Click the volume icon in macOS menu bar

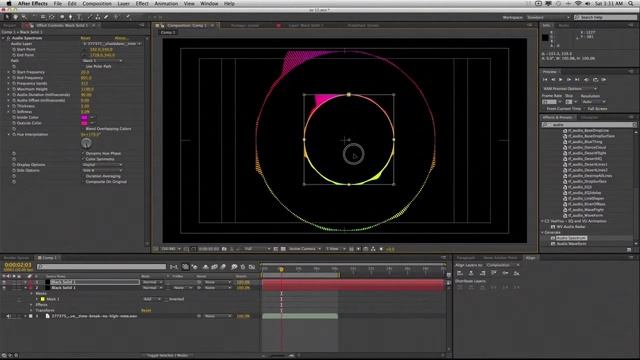[588, 3]
